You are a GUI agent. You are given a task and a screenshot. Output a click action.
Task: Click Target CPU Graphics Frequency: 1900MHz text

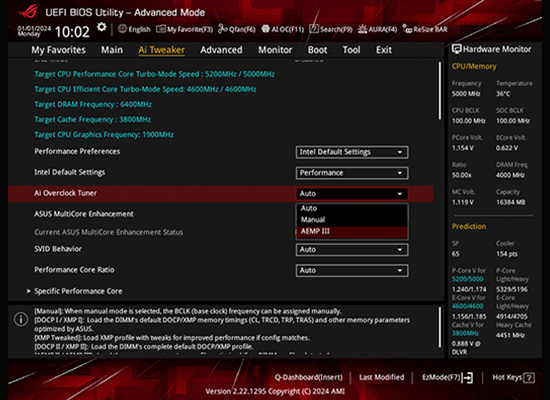tap(104, 135)
